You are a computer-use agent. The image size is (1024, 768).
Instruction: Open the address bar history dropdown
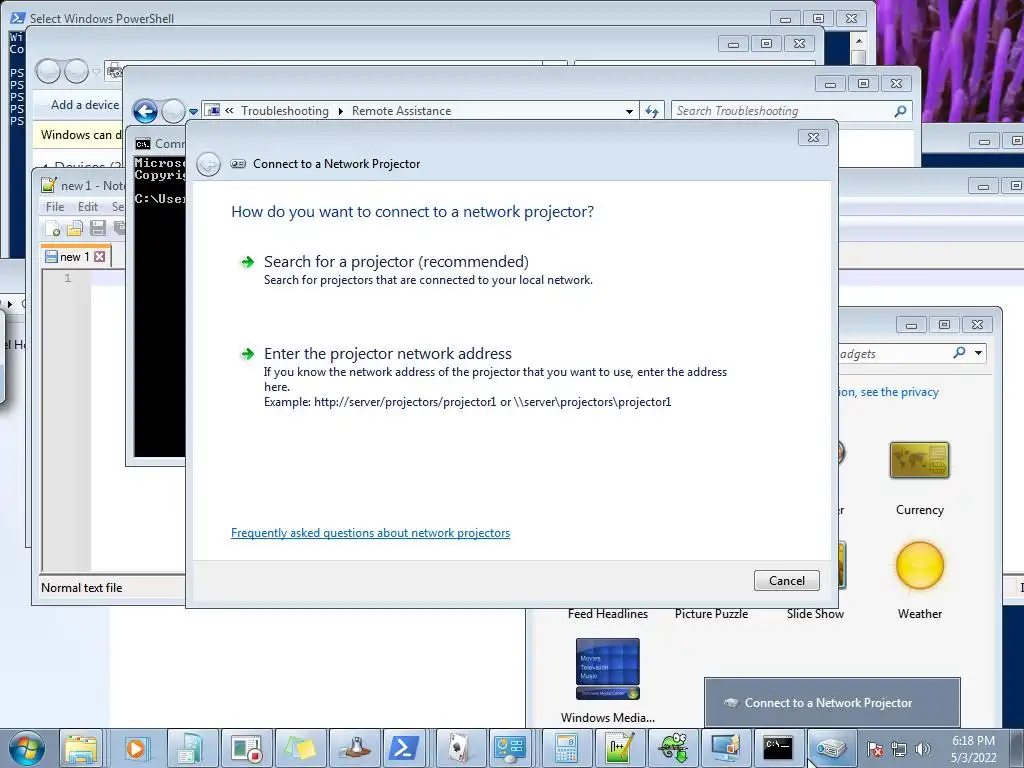pyautogui.click(x=629, y=111)
